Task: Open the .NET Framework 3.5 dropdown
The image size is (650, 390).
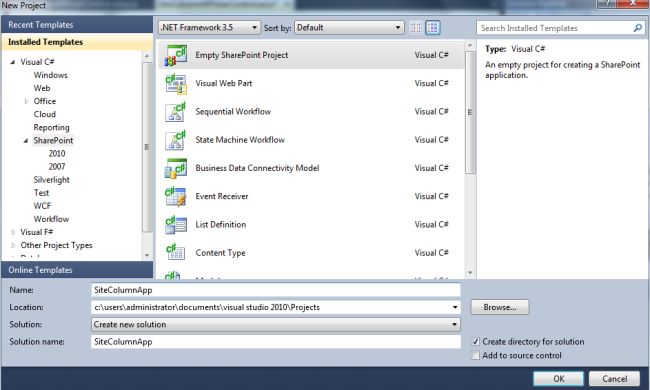Action: tap(209, 28)
